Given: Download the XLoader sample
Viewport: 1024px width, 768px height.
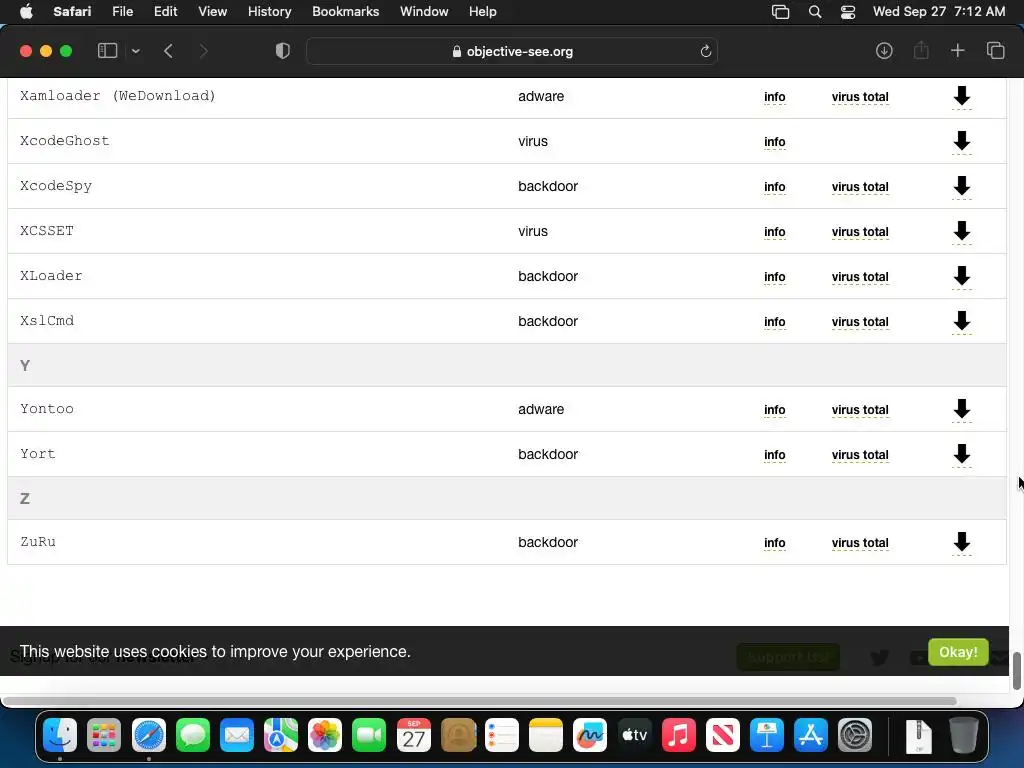Looking at the screenshot, I should (961, 276).
